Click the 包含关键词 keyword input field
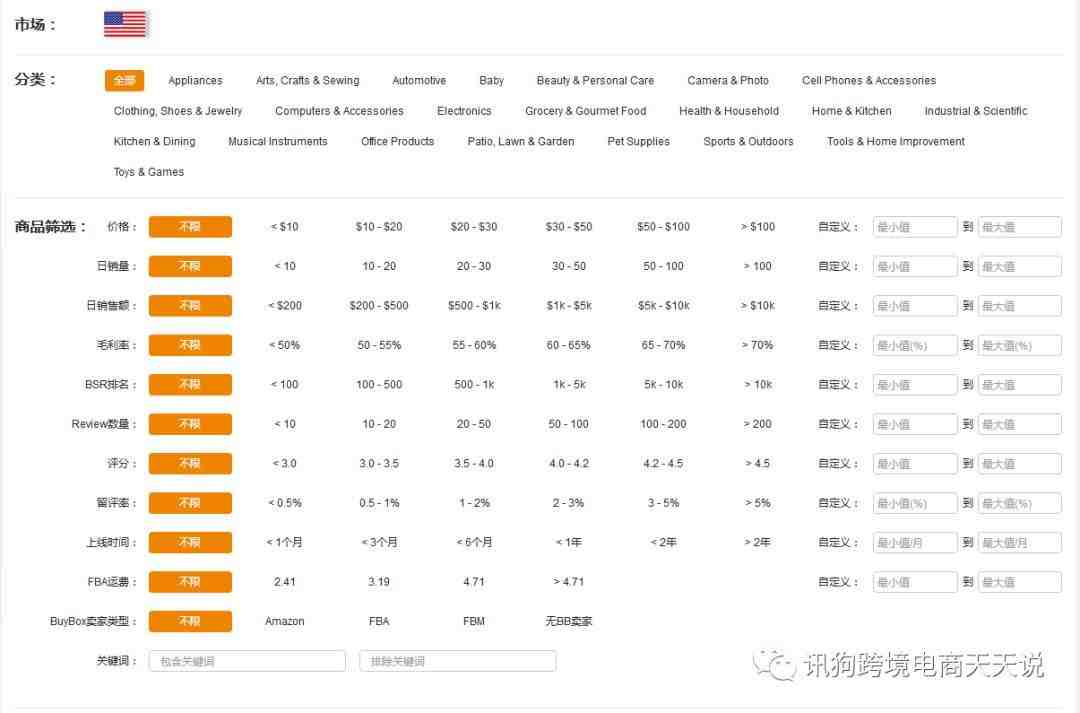Image resolution: width=1080 pixels, height=713 pixels. tap(247, 661)
